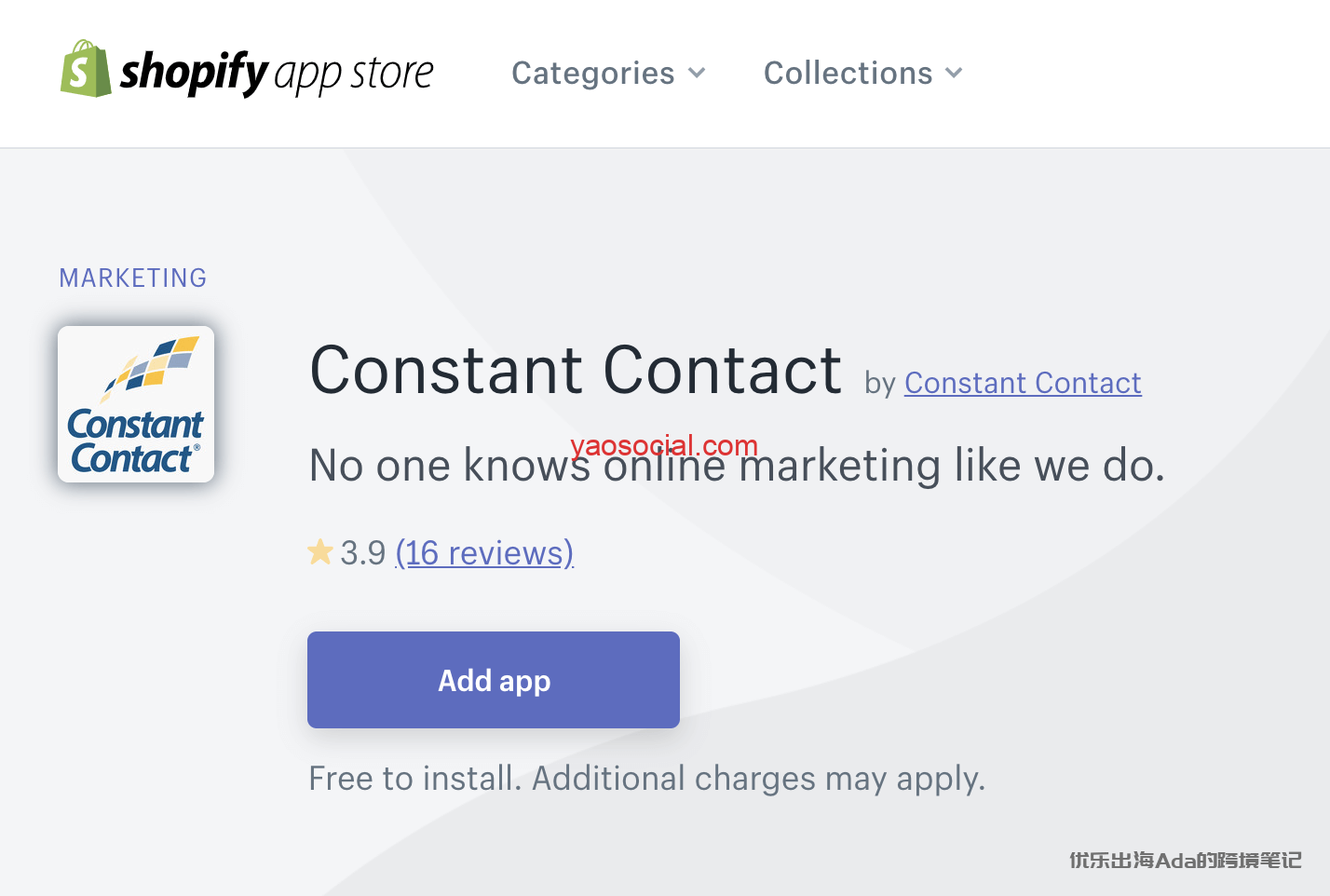Open the Collections menu
Viewport: 1330px width, 896px height.
[x=848, y=73]
